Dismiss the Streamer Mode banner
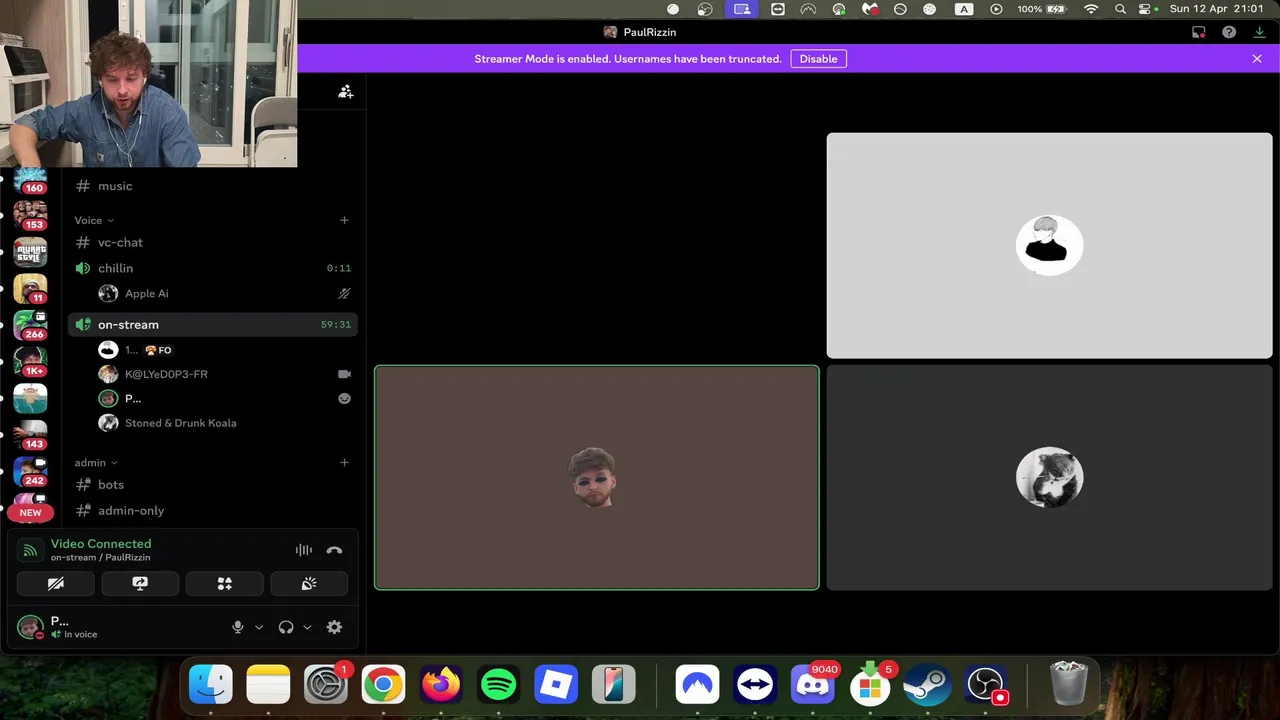This screenshot has height=720, width=1280. pos(1257,59)
